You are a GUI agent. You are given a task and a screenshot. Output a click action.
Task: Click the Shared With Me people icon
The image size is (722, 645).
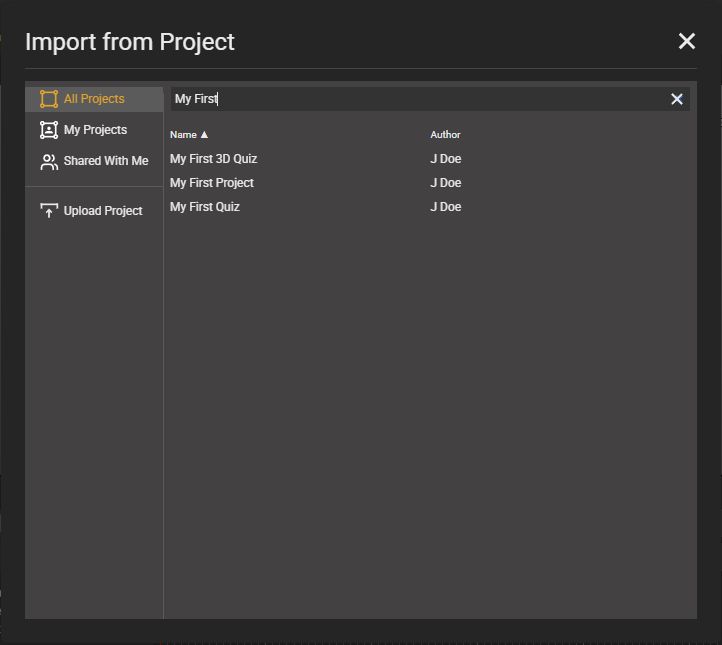click(49, 162)
